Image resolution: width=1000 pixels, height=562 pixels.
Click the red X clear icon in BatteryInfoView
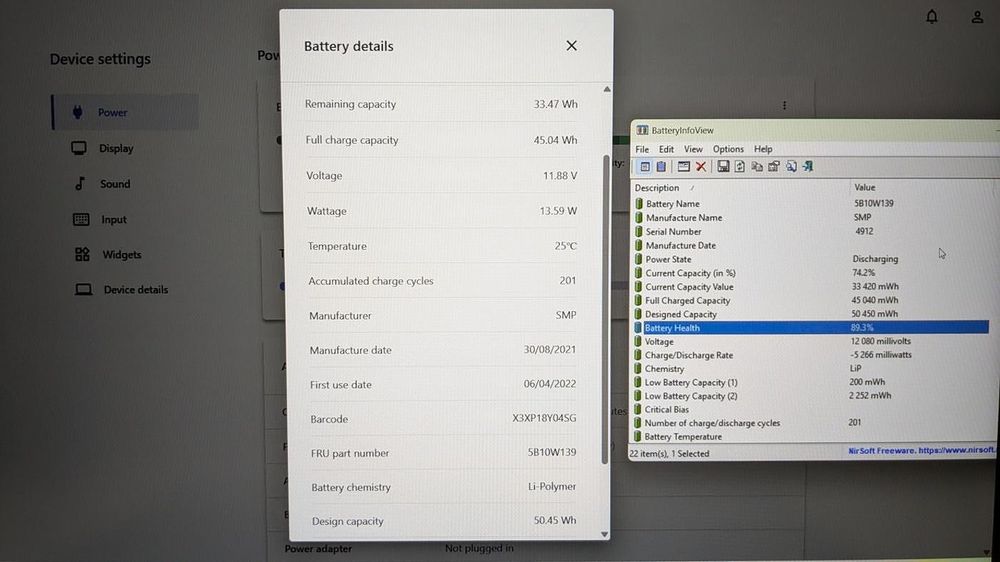point(701,166)
